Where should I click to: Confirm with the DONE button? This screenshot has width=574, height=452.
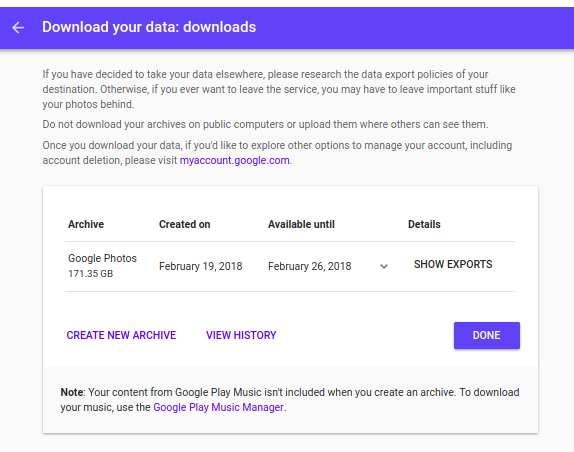tap(487, 335)
